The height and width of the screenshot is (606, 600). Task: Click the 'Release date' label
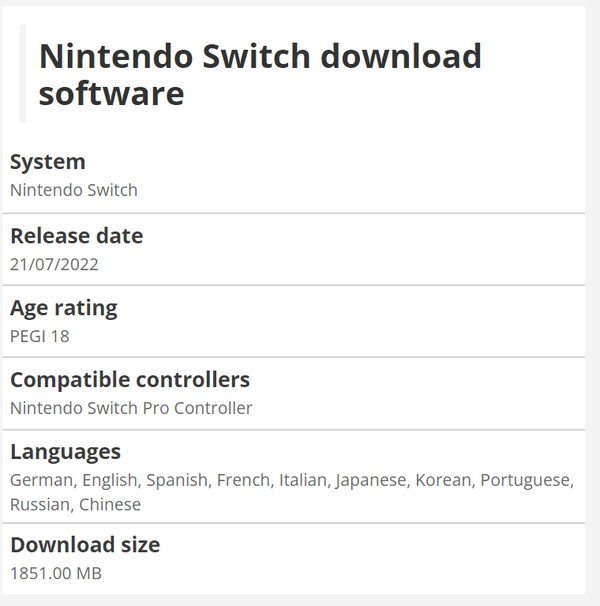tap(77, 236)
